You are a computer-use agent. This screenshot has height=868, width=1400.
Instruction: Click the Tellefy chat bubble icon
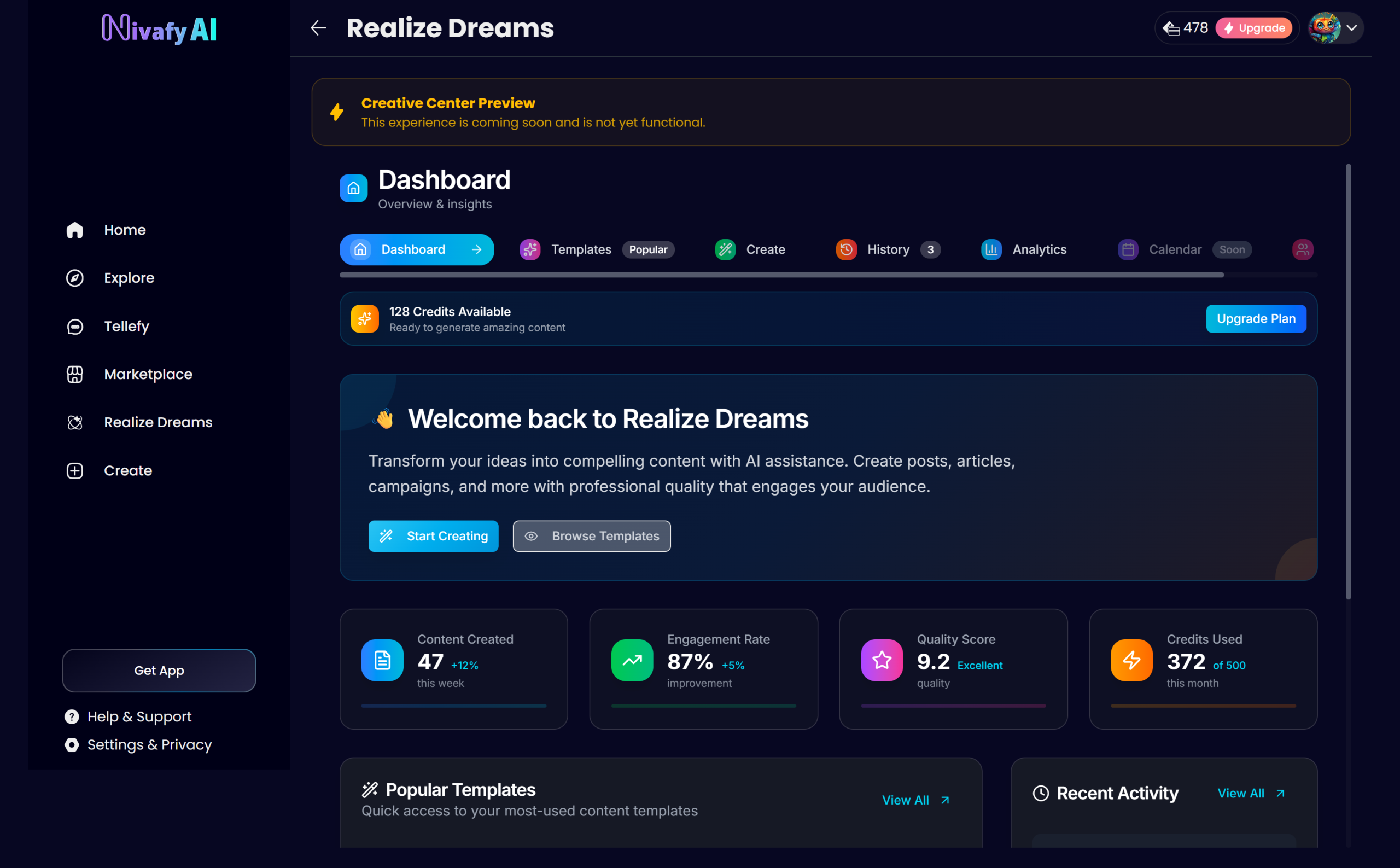(x=74, y=326)
